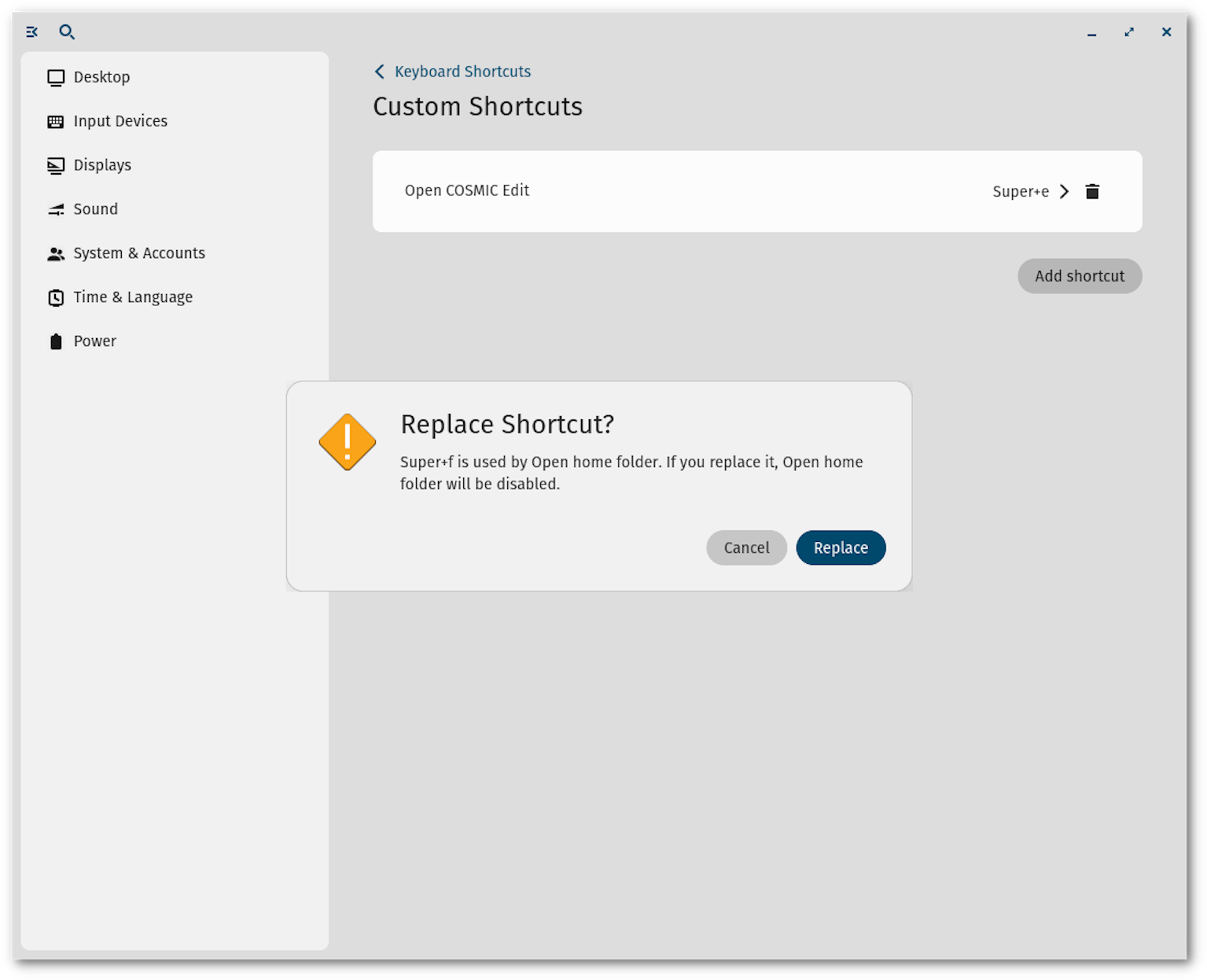Click the Displays monitor icon
Viewport: 1207px width, 980px height.
coord(55,164)
